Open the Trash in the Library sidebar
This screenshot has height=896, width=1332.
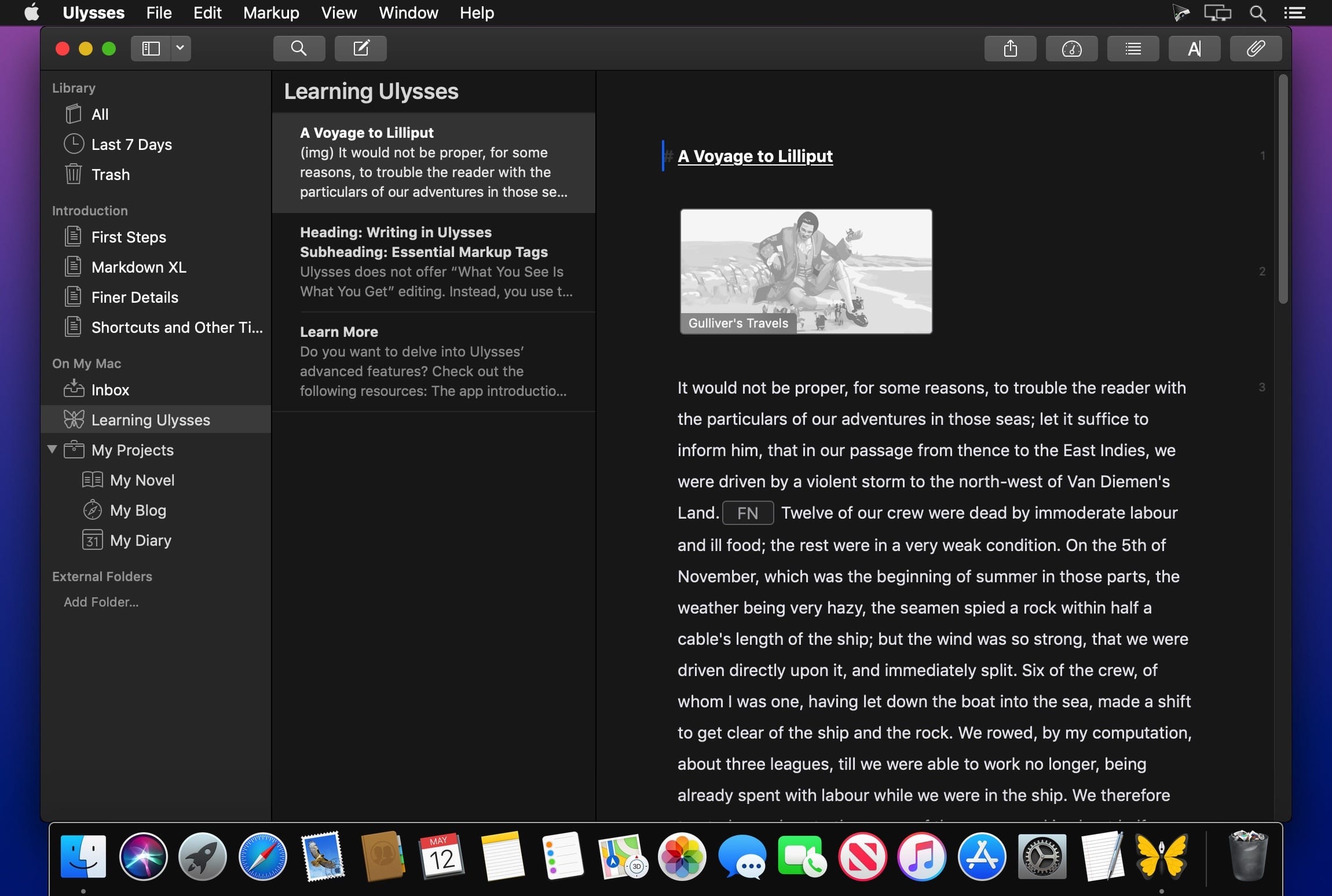coord(111,174)
